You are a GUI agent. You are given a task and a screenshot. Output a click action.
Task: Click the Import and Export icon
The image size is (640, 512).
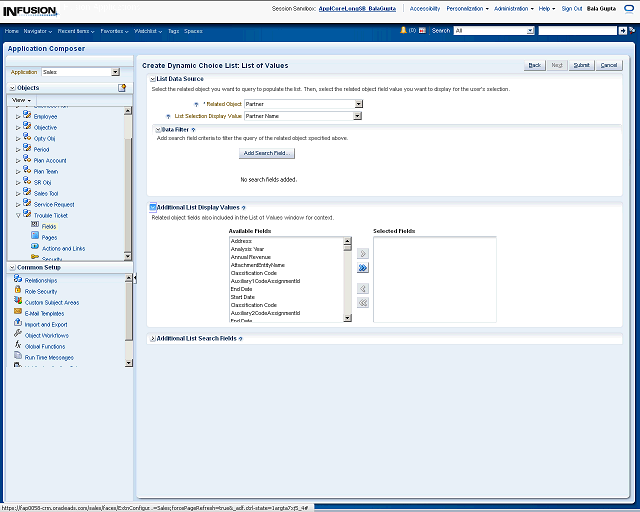19,324
